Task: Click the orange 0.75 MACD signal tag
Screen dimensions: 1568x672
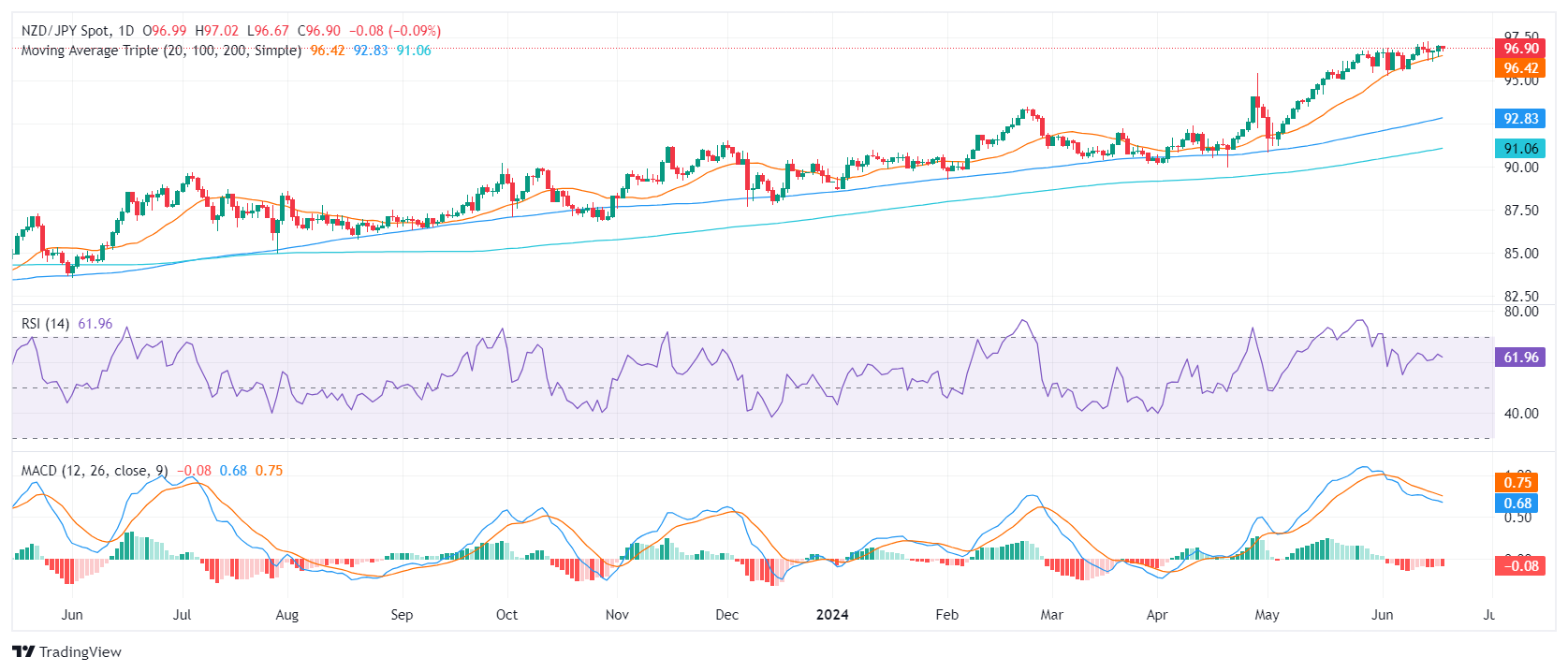Action: [1517, 483]
